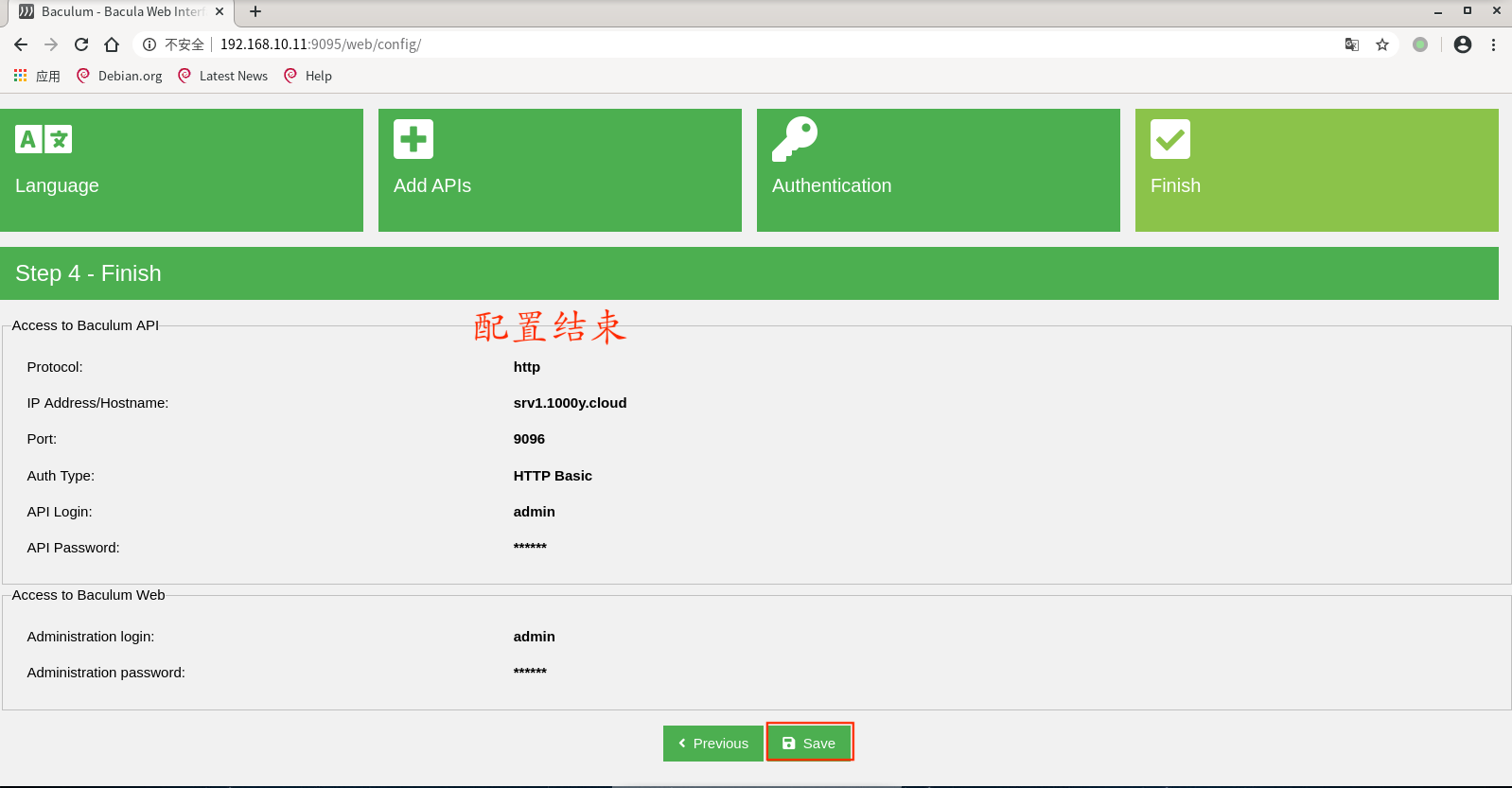Viewport: 1512px width, 788px height.
Task: Bookmark this page with the star icon
Action: pyautogui.click(x=1382, y=44)
